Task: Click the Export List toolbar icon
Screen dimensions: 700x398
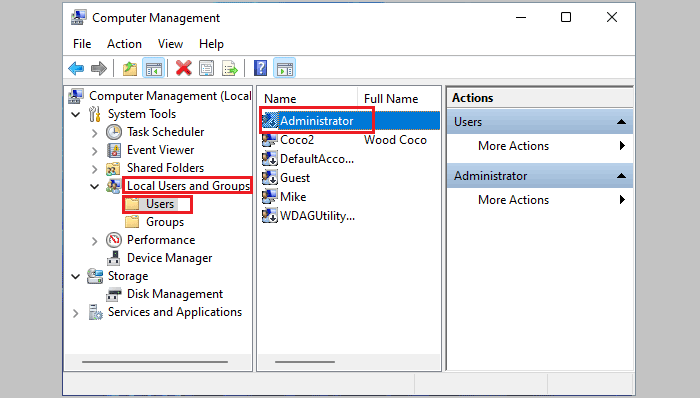Action: pyautogui.click(x=230, y=68)
